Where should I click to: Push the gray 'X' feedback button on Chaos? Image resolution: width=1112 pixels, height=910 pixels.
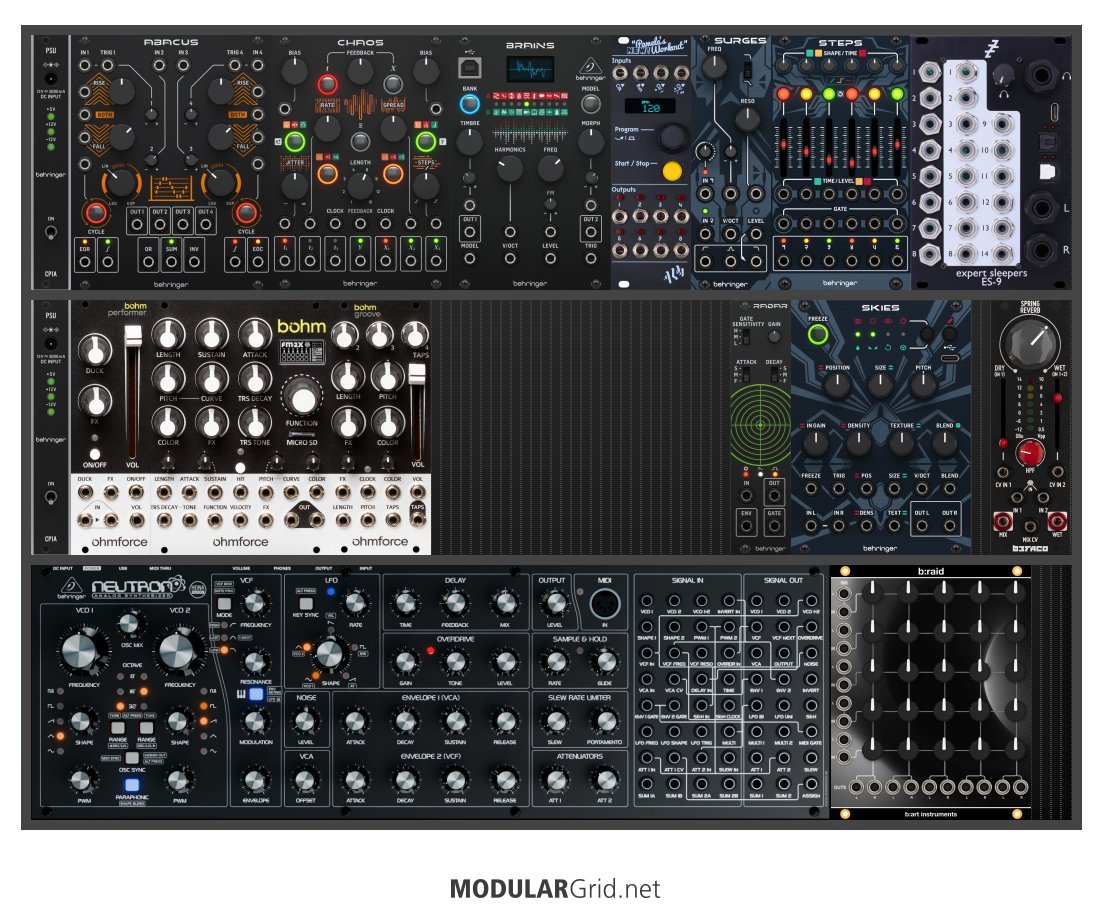tap(393, 84)
